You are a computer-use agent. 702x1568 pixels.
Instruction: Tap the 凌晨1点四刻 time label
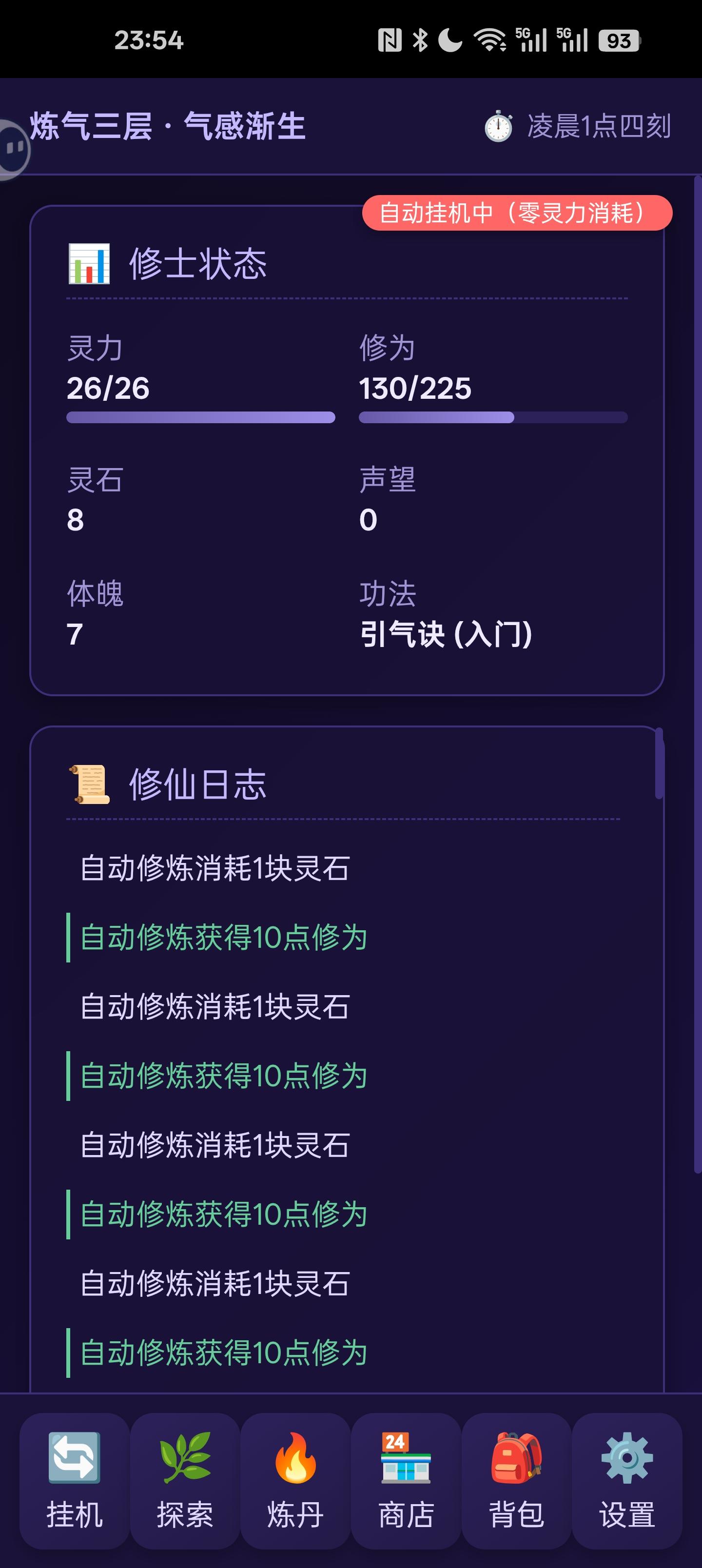pyautogui.click(x=599, y=126)
